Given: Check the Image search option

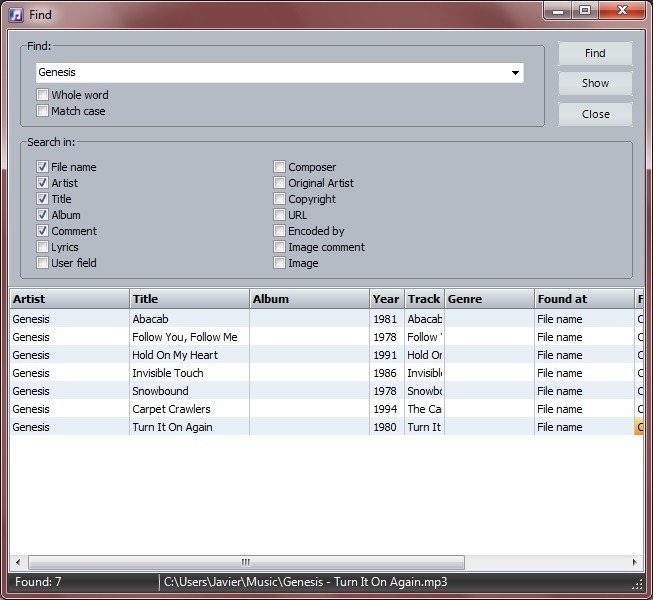Looking at the screenshot, I should (x=279, y=263).
